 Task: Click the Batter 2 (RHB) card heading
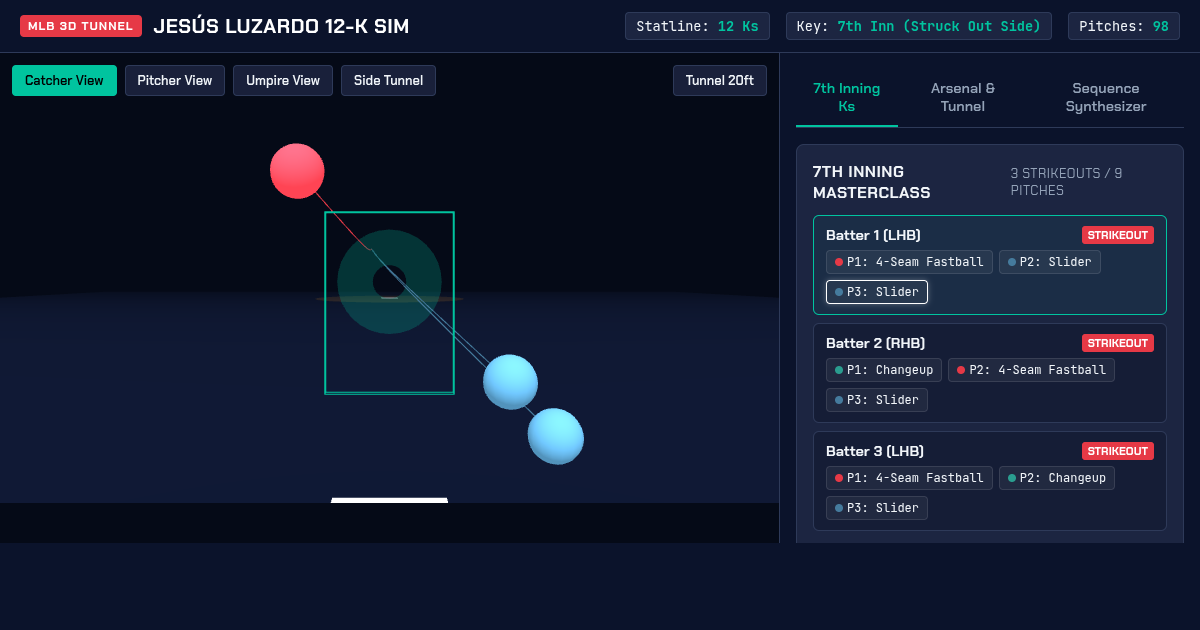pyautogui.click(x=875, y=343)
